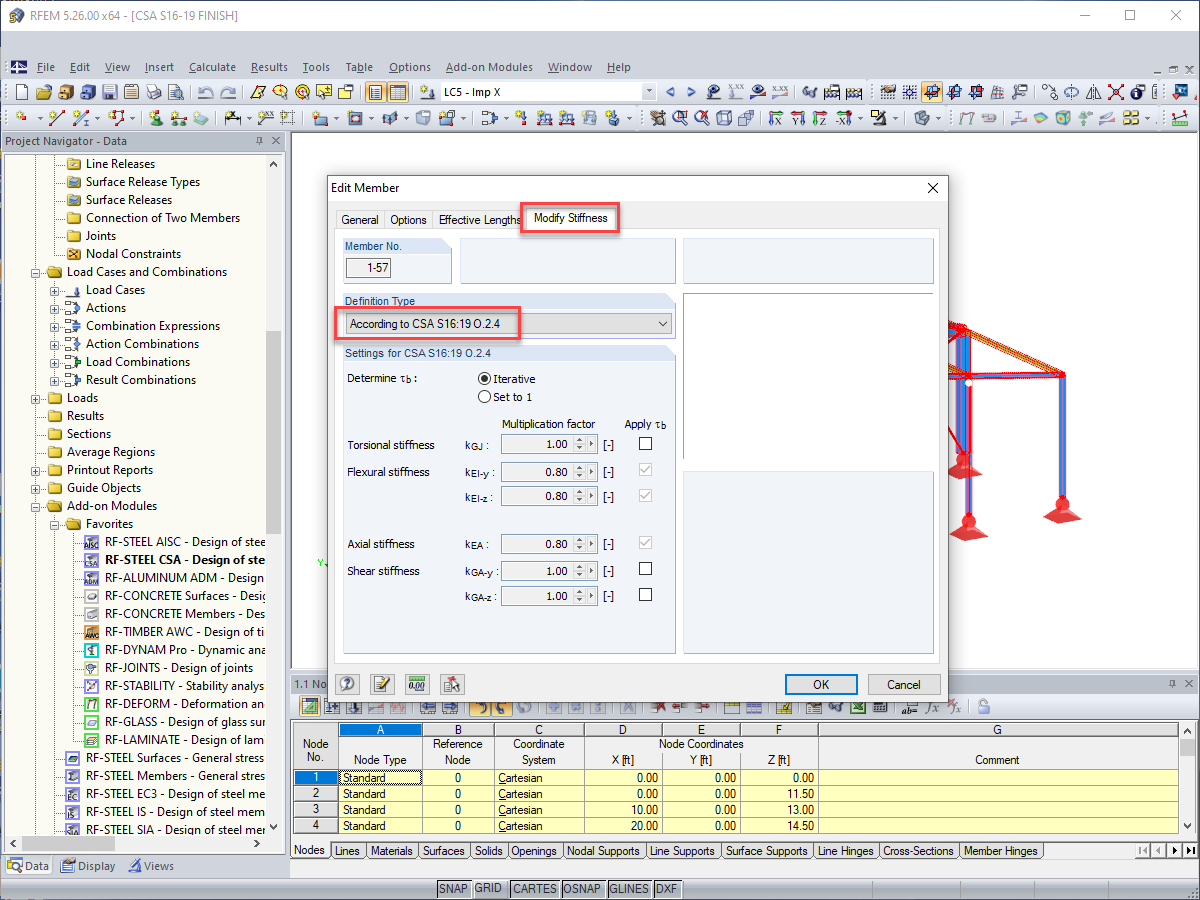This screenshot has width=1200, height=900.
Task: Open the Excel export icon in table toolbar
Action: coord(857,706)
